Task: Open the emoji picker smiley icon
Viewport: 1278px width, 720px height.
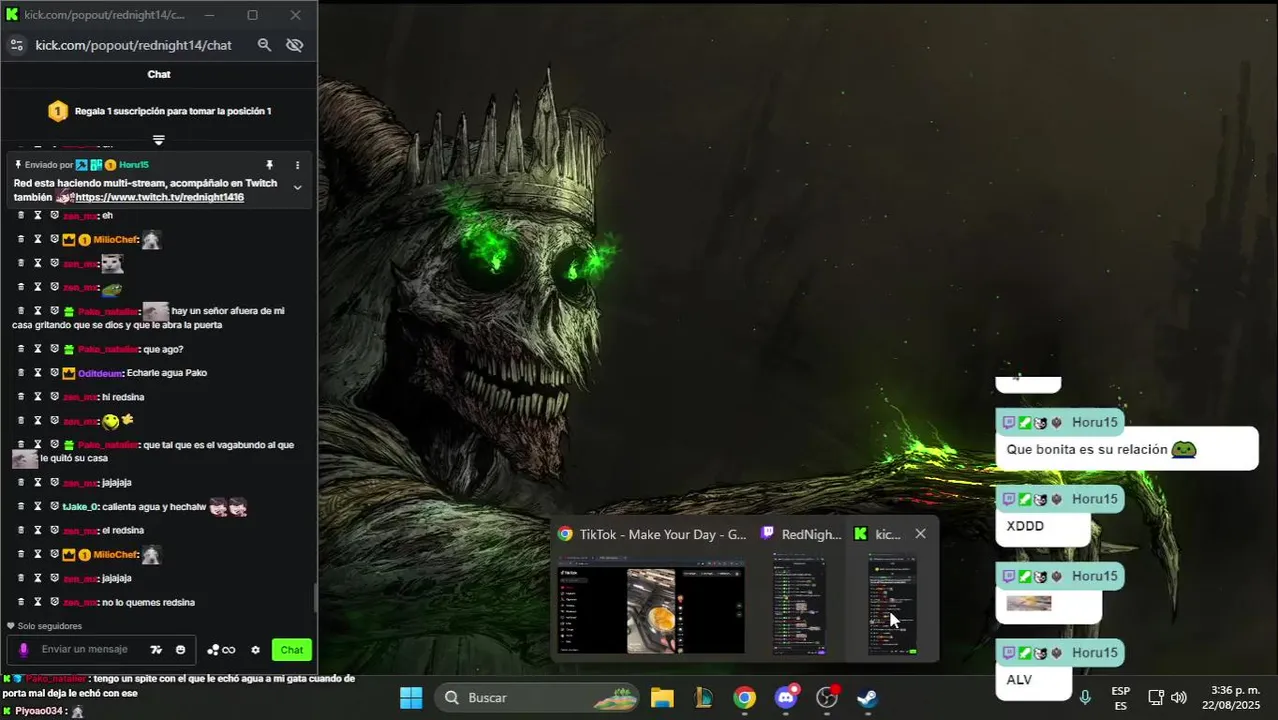Action: tap(180, 650)
